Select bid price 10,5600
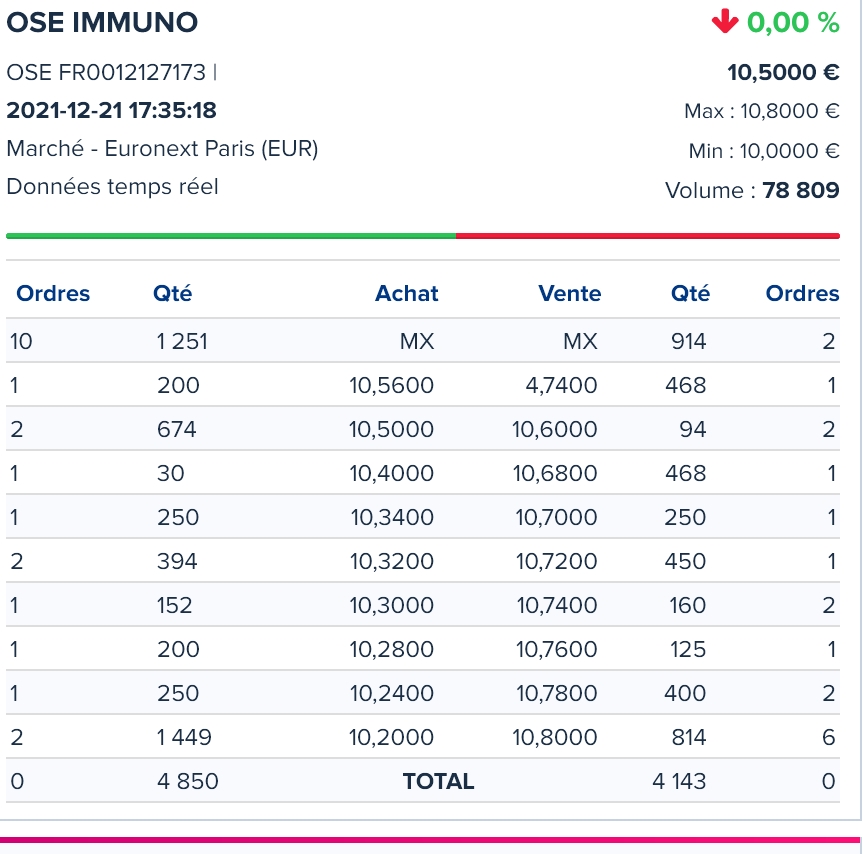 pyautogui.click(x=391, y=385)
